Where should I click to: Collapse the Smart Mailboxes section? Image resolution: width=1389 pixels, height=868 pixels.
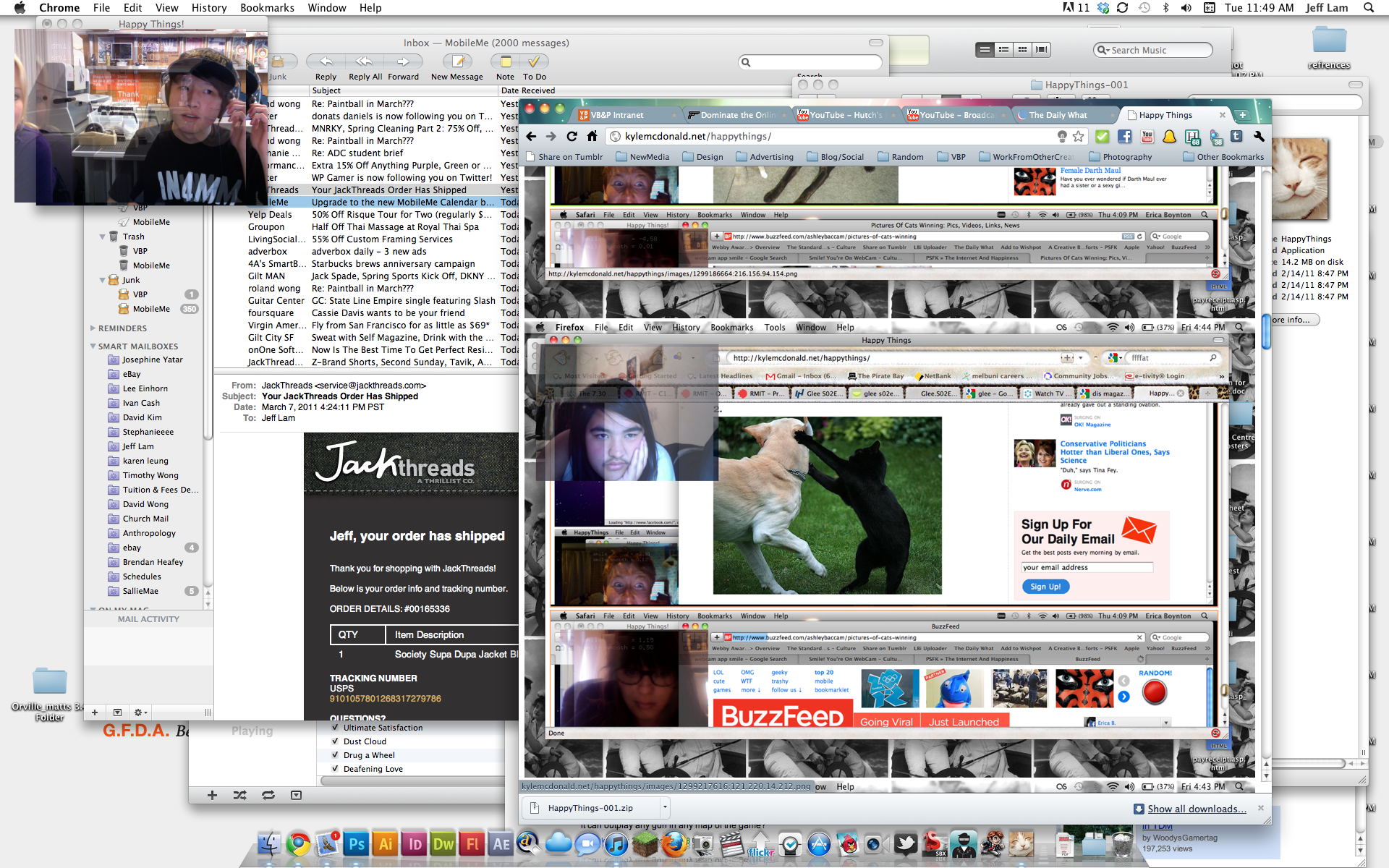(93, 346)
